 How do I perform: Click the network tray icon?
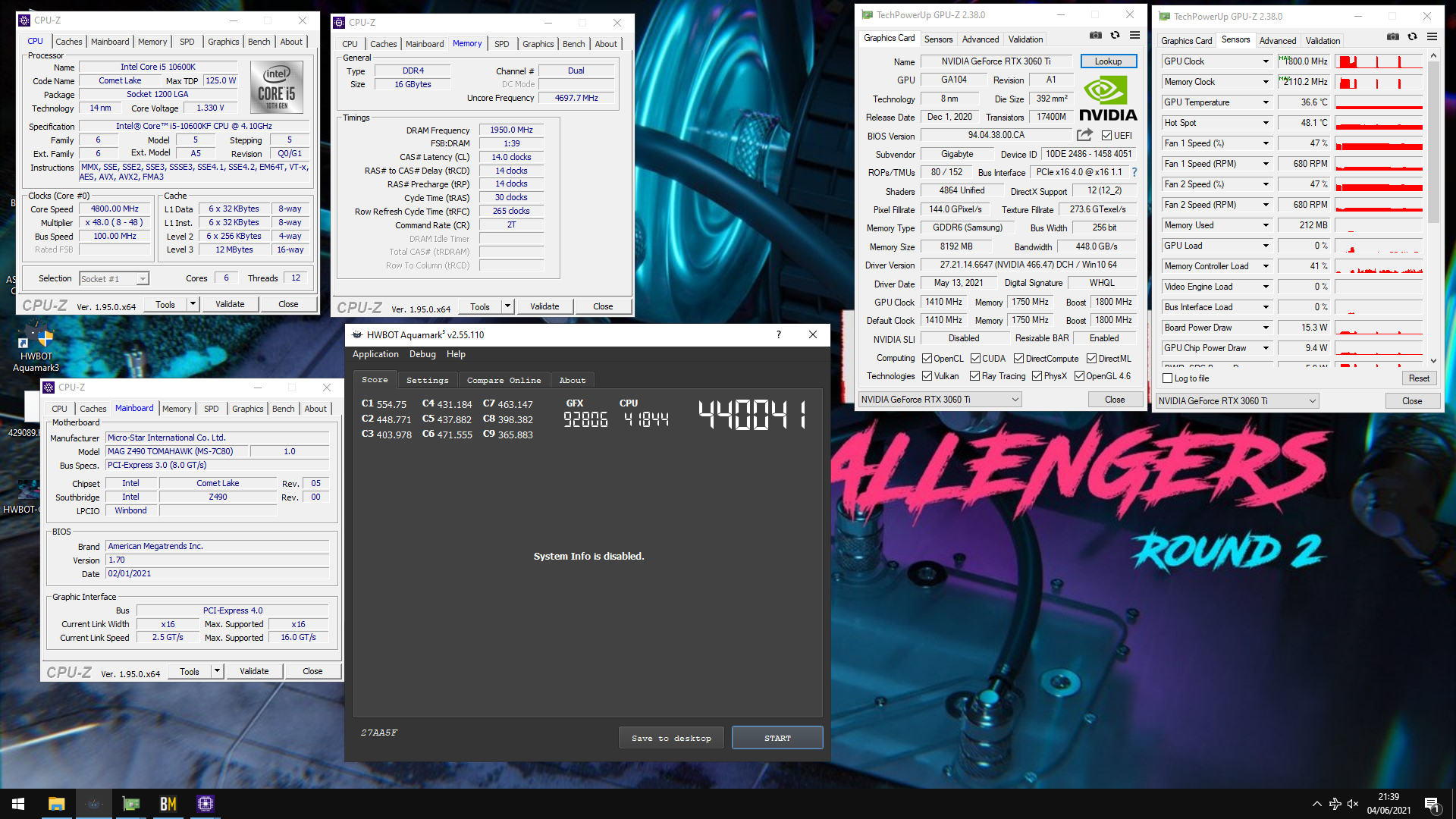coord(1335,804)
